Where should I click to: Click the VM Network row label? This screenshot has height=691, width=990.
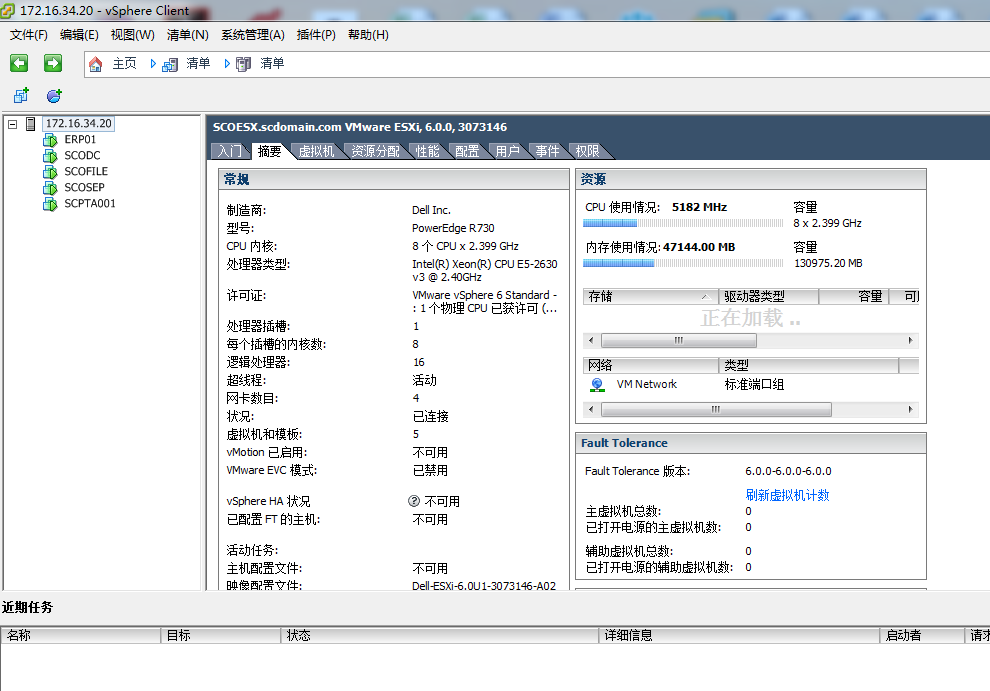coord(647,384)
